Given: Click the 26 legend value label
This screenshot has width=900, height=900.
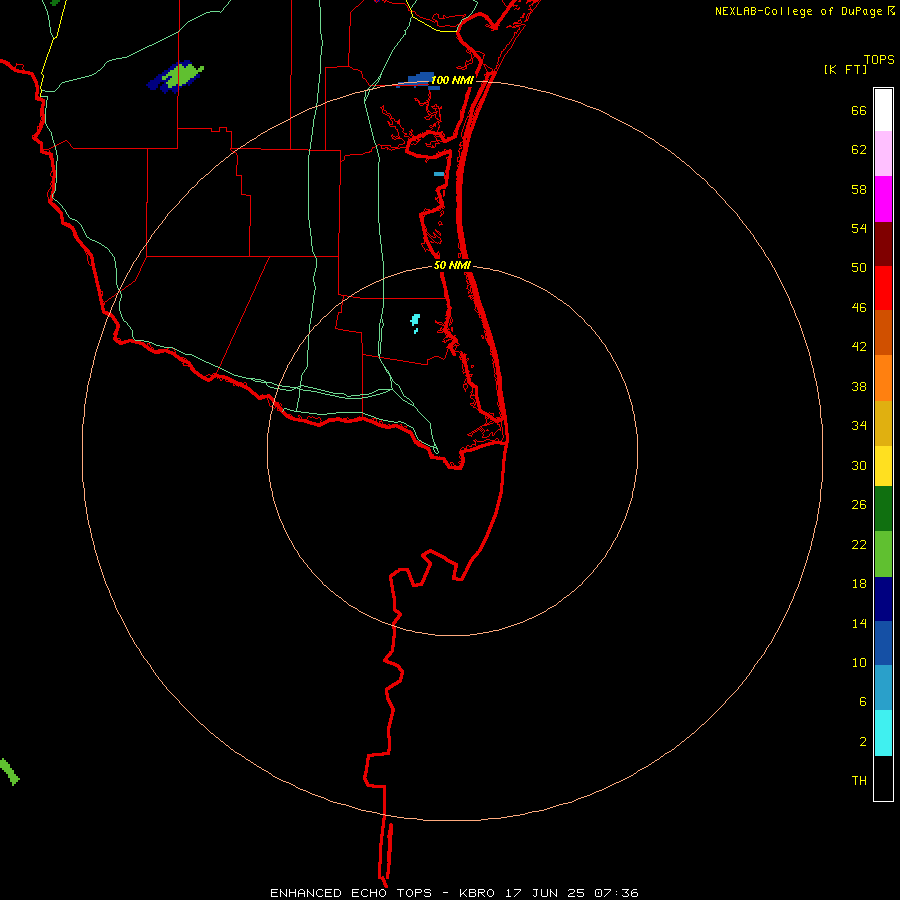Looking at the screenshot, I should (x=859, y=505).
